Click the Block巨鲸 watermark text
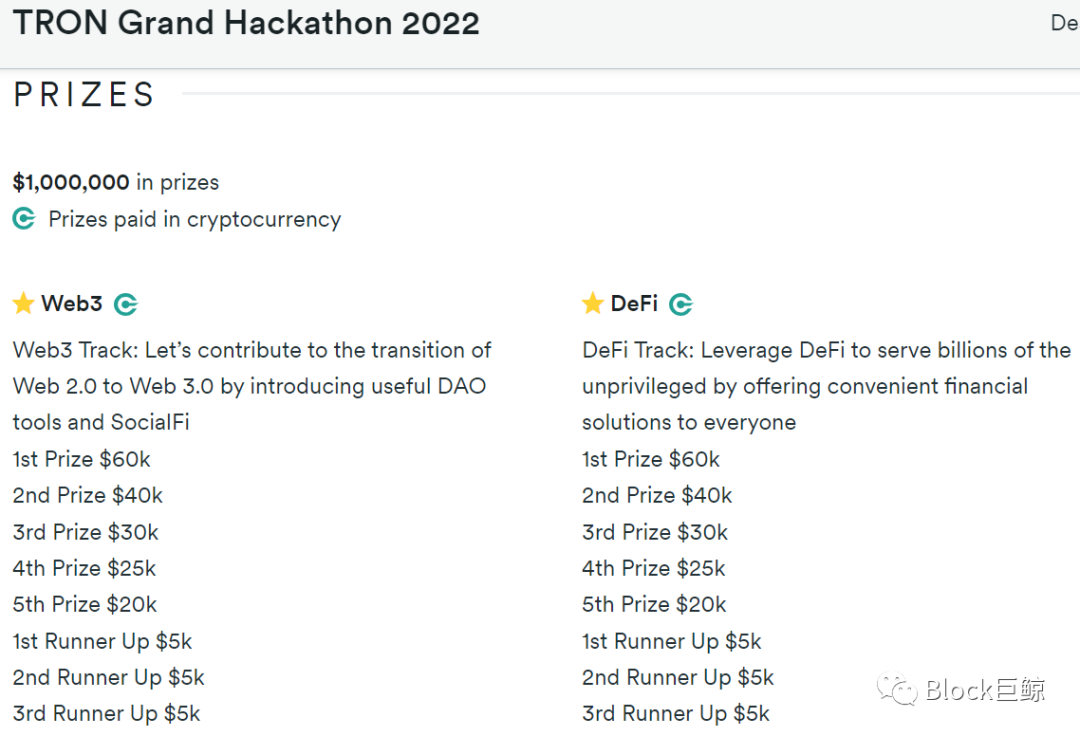The height and width of the screenshot is (736, 1080). point(985,690)
